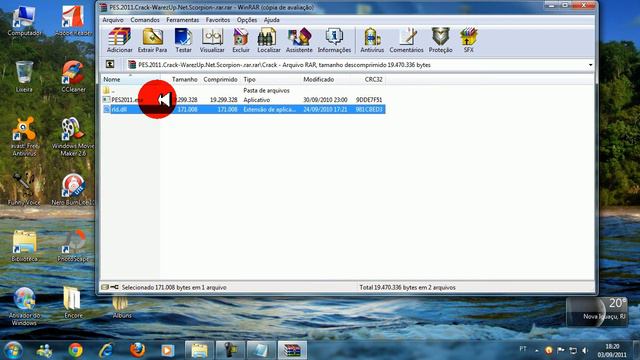Open the Comandos menu
The width and height of the screenshot is (640, 360).
tap(145, 20)
